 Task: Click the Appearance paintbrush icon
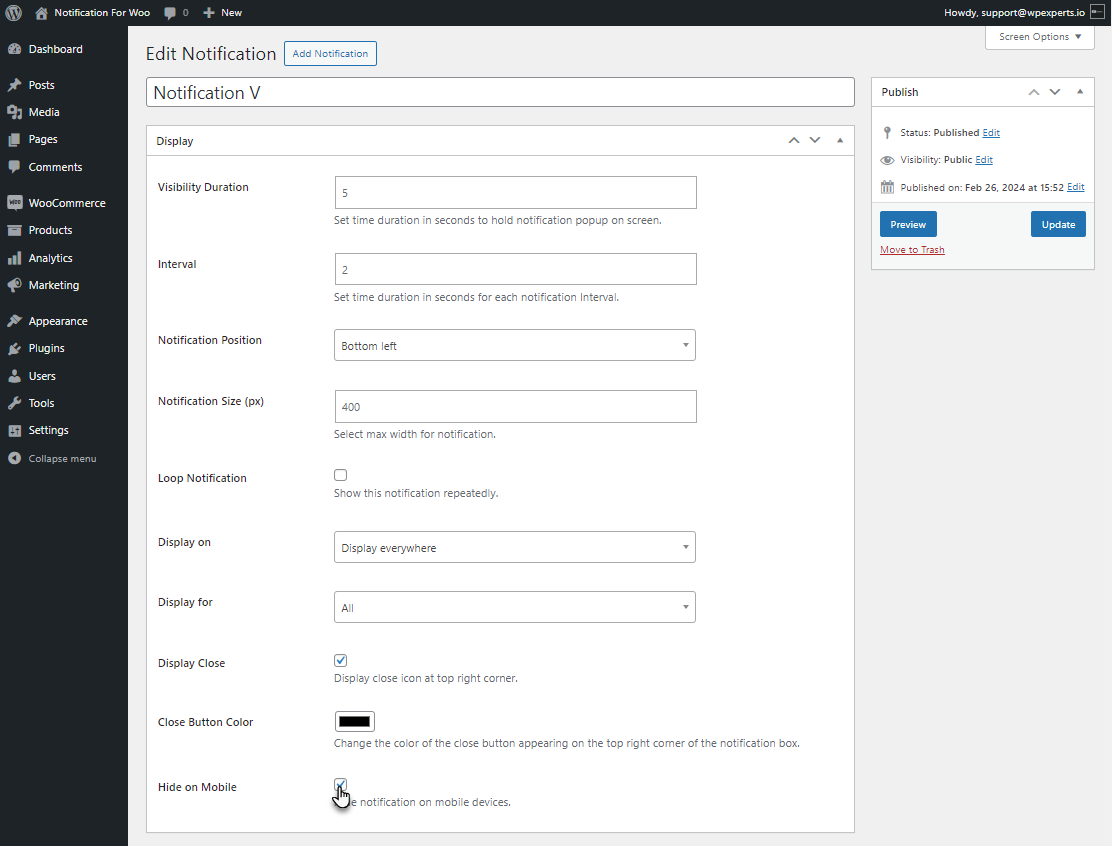pyautogui.click(x=14, y=321)
